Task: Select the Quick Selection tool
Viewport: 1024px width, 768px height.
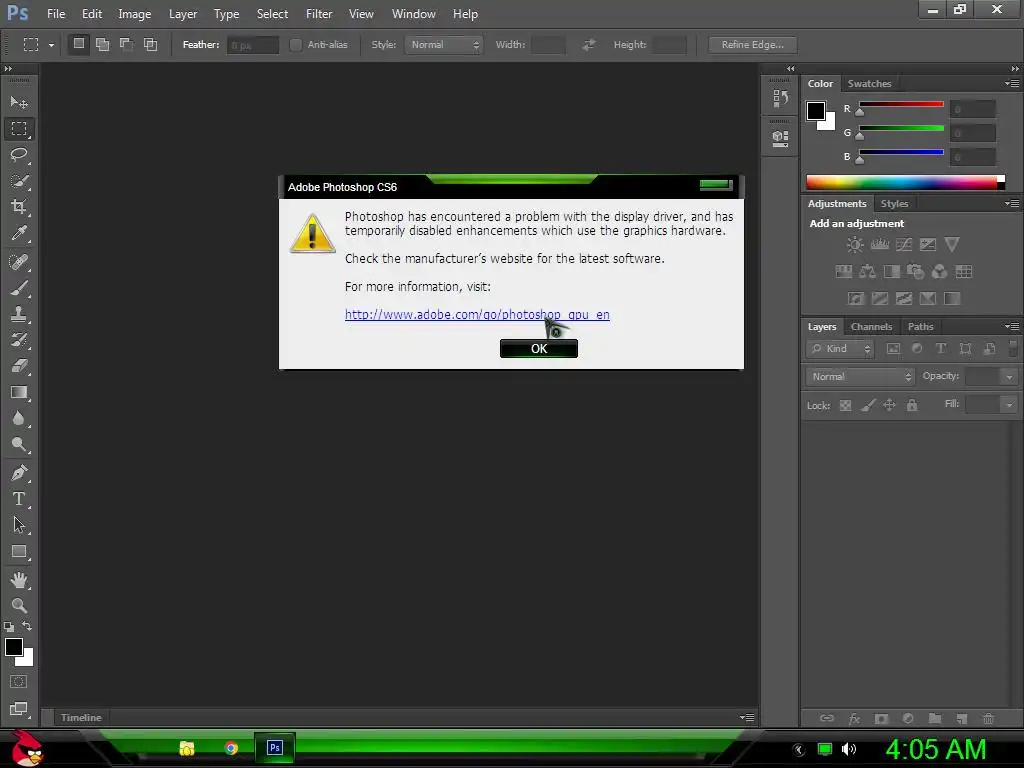Action: click(x=19, y=181)
